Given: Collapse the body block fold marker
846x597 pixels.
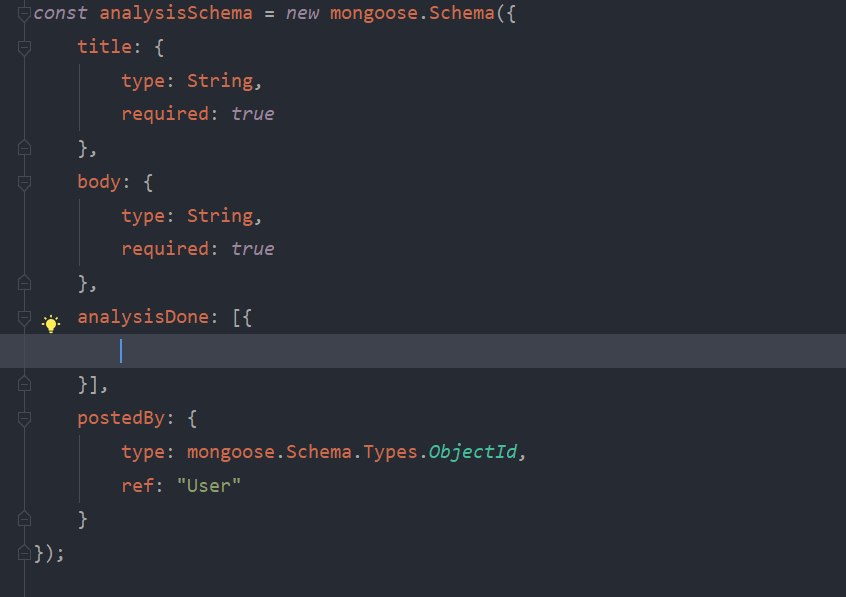Looking at the screenshot, I should coord(24,183).
